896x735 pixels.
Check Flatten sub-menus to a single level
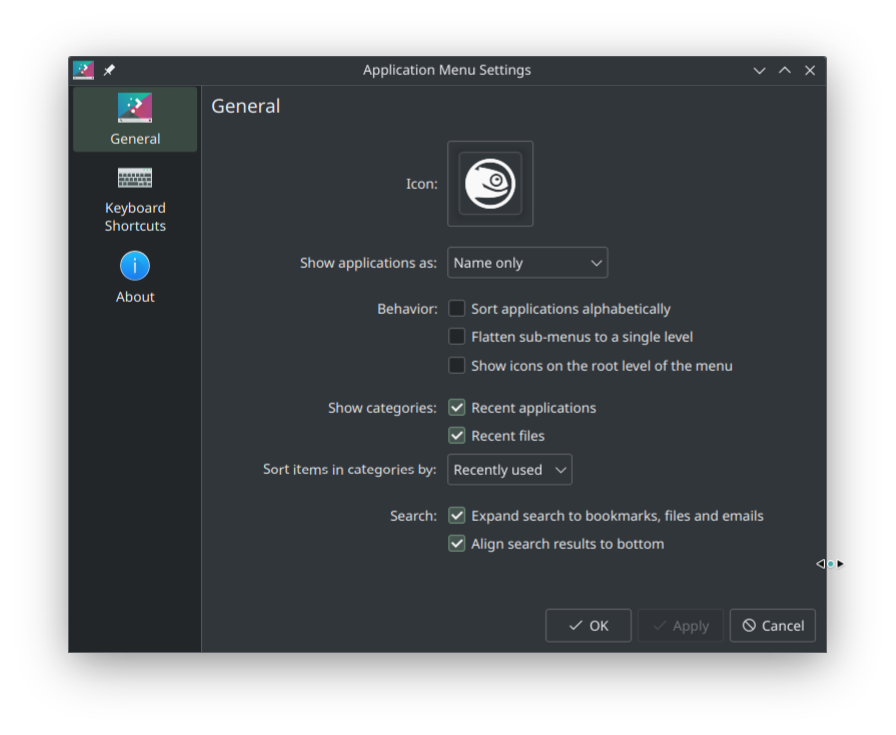[x=457, y=336]
